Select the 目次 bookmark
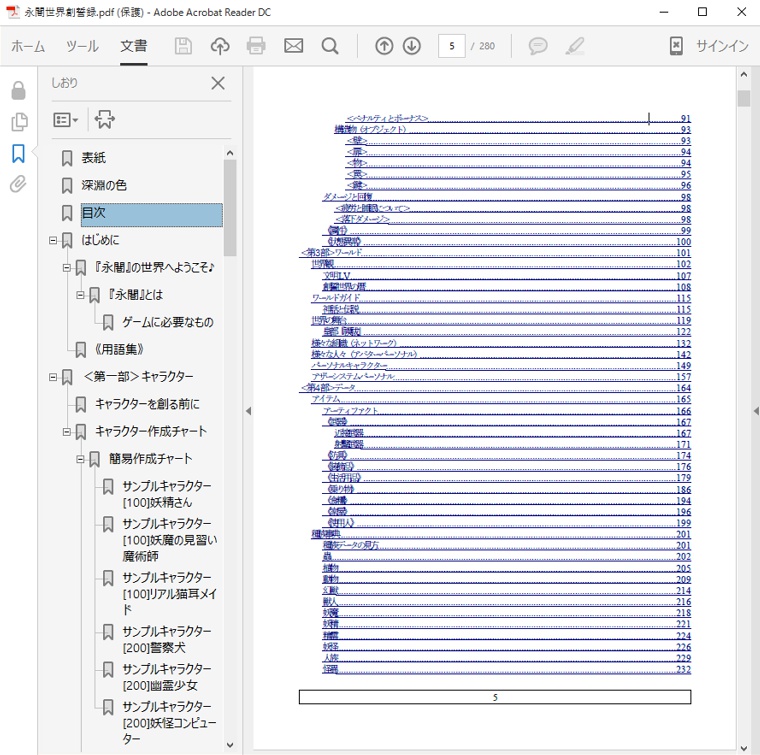760x755 pixels. pyautogui.click(x=152, y=215)
